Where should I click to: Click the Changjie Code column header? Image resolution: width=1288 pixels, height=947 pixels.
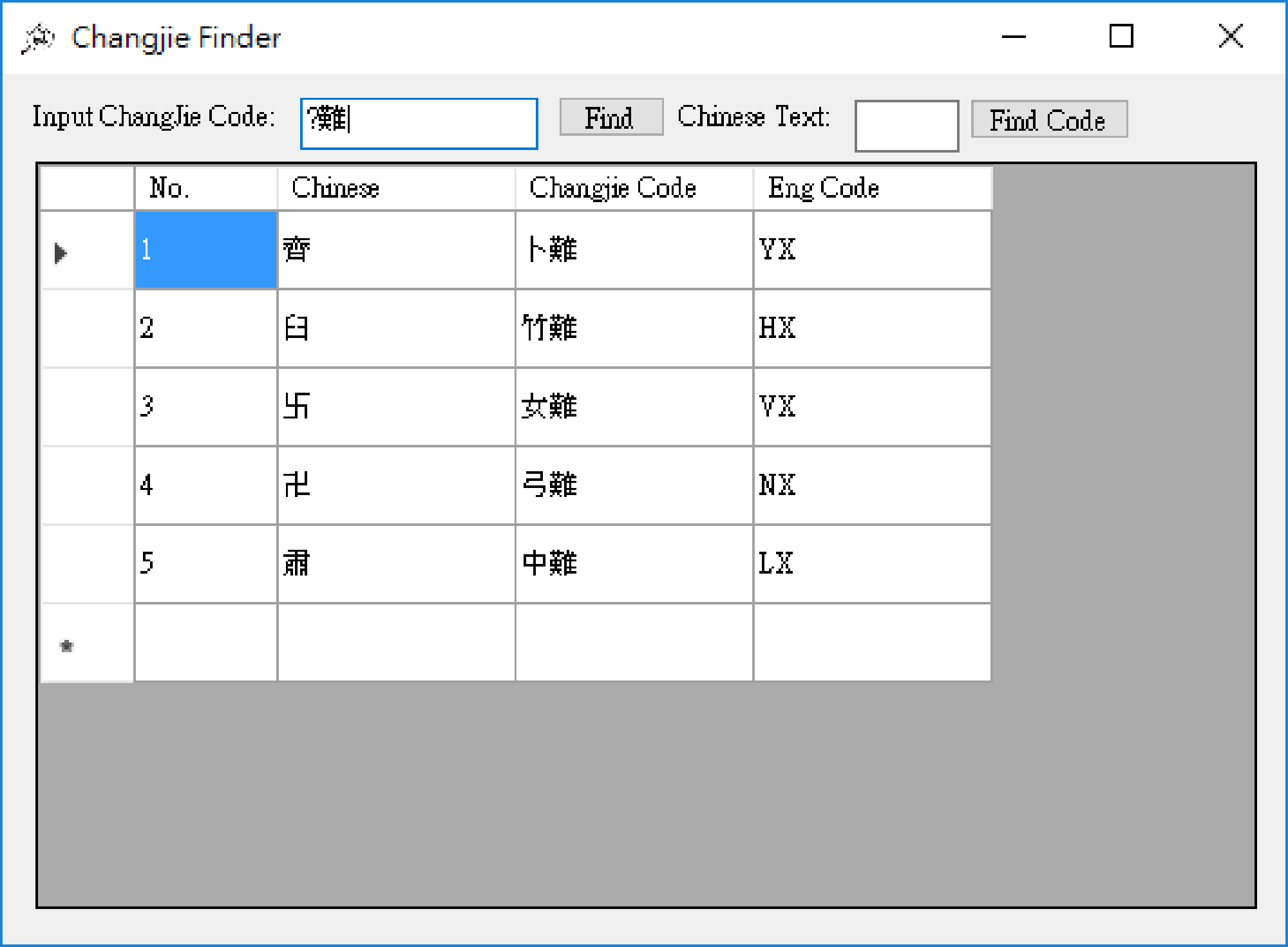click(x=634, y=189)
